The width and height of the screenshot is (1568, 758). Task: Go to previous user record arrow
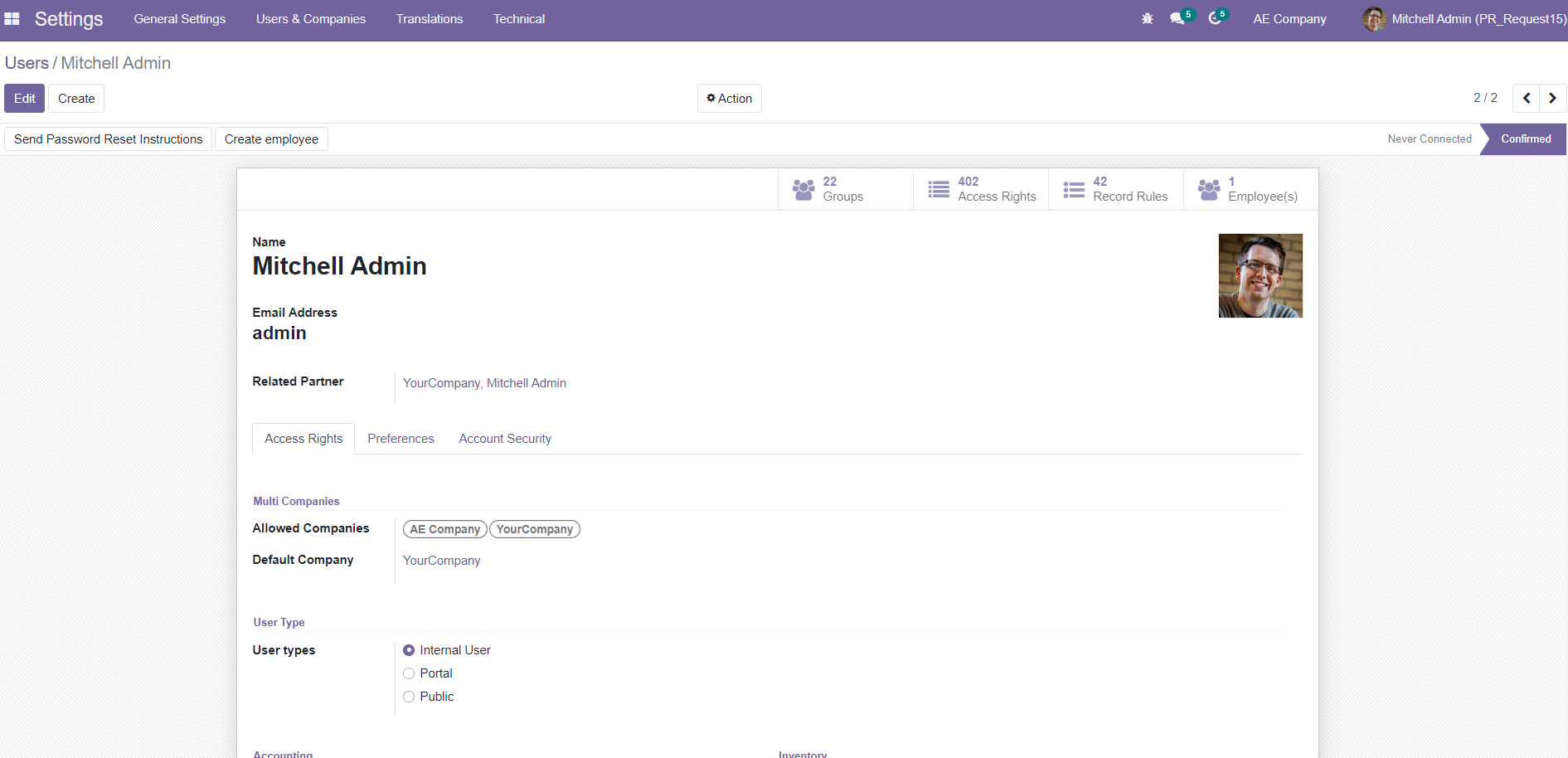point(1526,98)
